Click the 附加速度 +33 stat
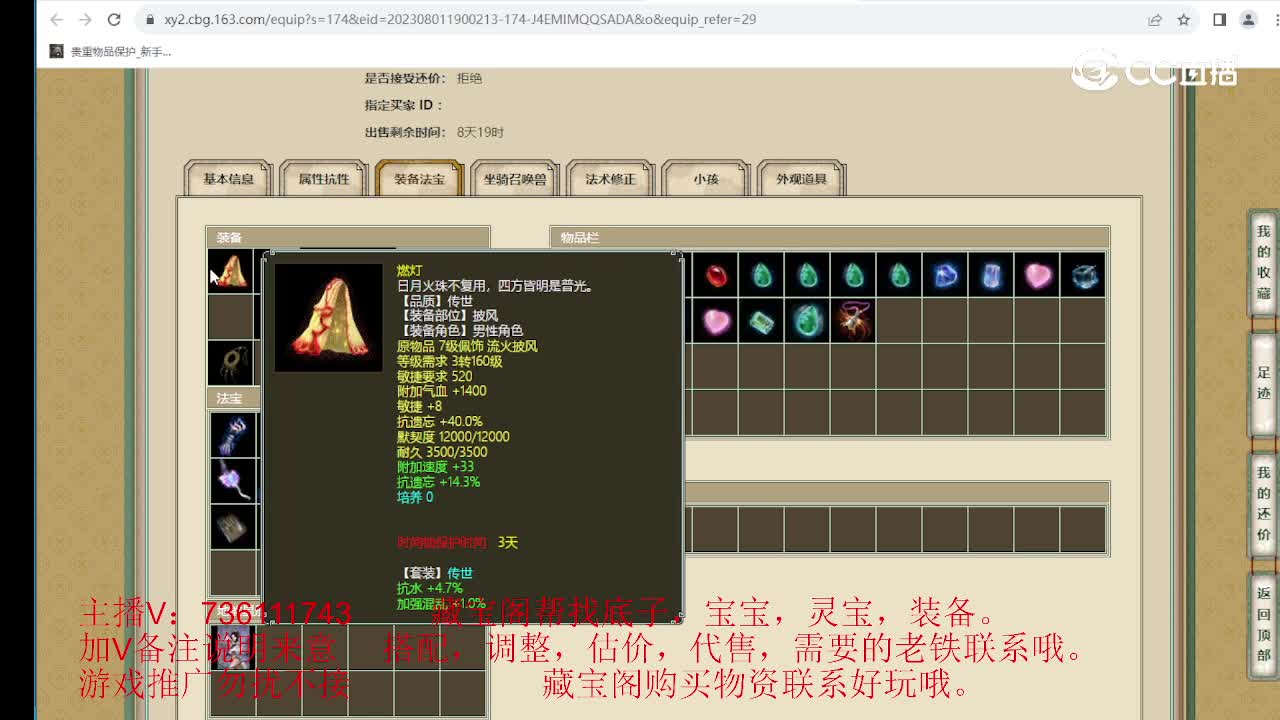1280x720 pixels. pos(435,467)
